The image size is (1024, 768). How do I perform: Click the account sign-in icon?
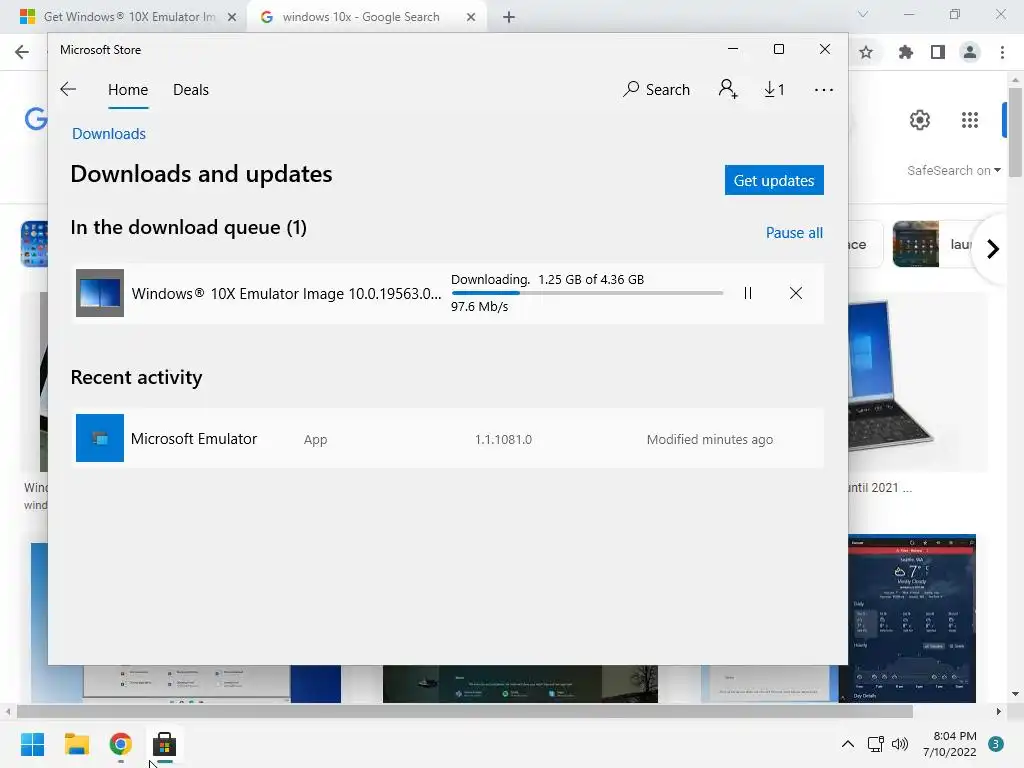pos(728,89)
